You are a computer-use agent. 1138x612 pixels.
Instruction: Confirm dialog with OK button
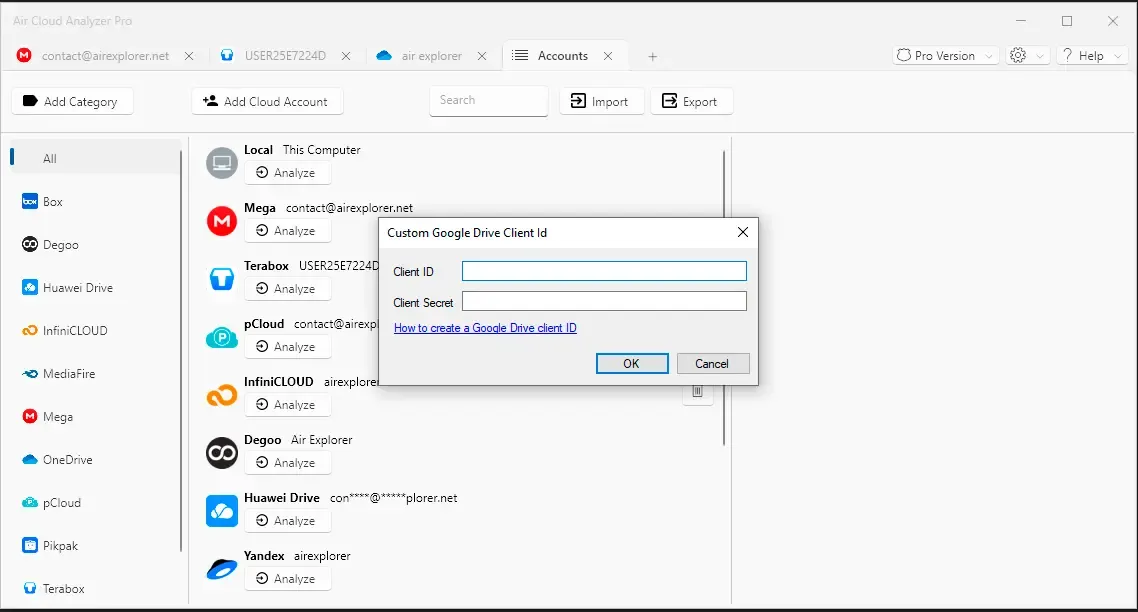coord(632,364)
